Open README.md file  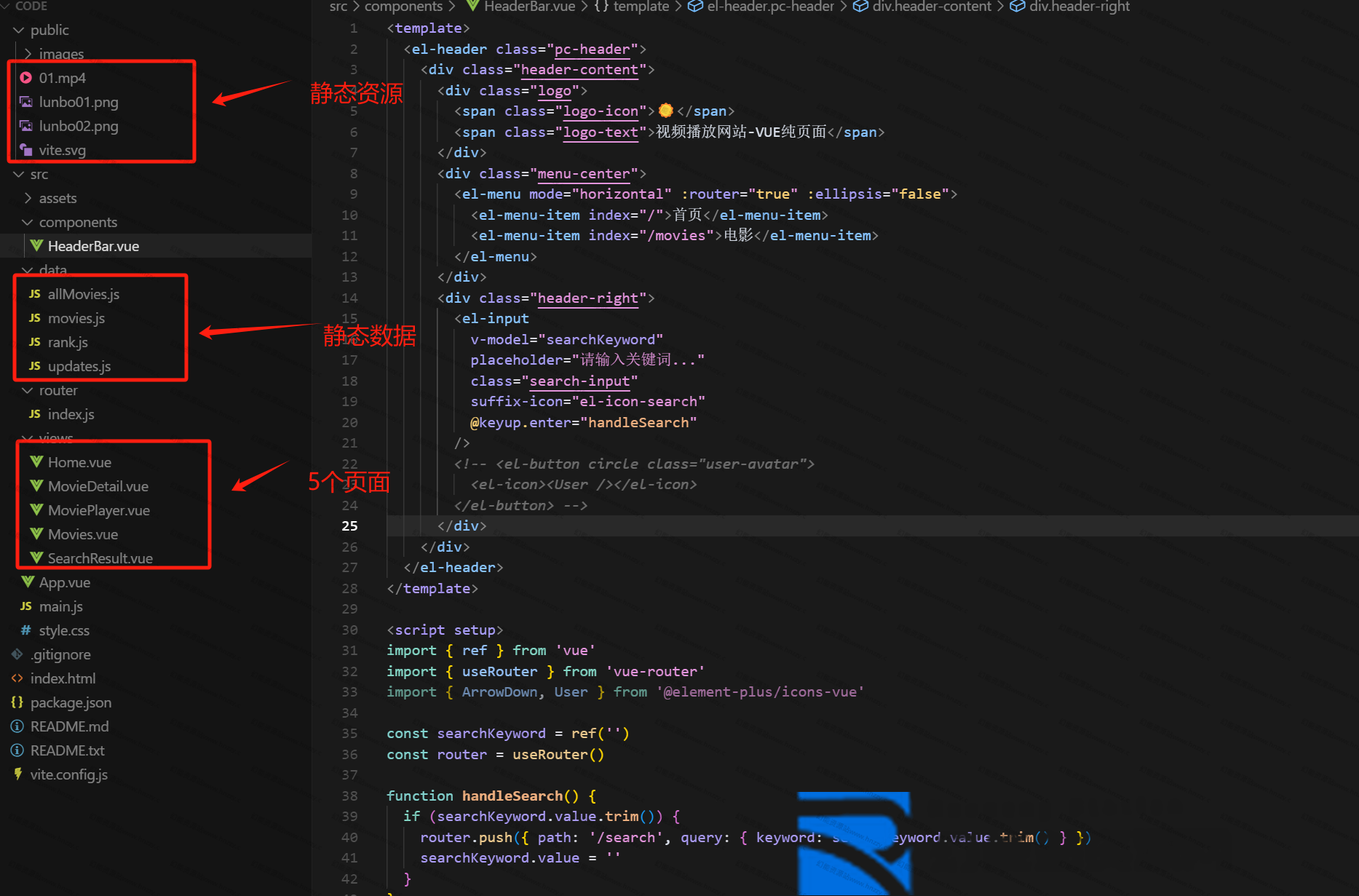69,726
